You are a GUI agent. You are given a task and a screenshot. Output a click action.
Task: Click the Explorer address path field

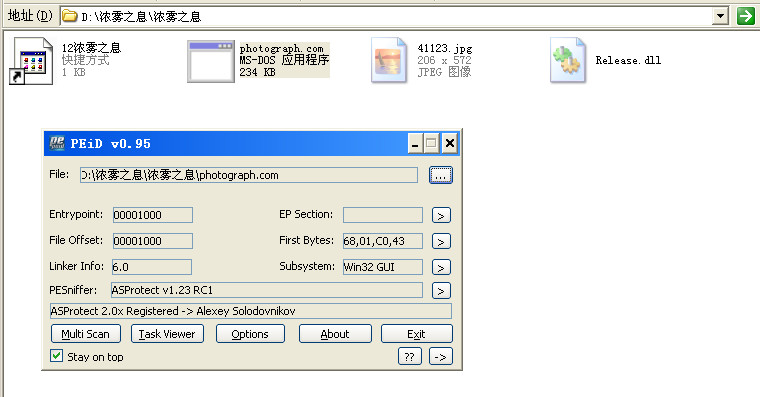click(386, 16)
